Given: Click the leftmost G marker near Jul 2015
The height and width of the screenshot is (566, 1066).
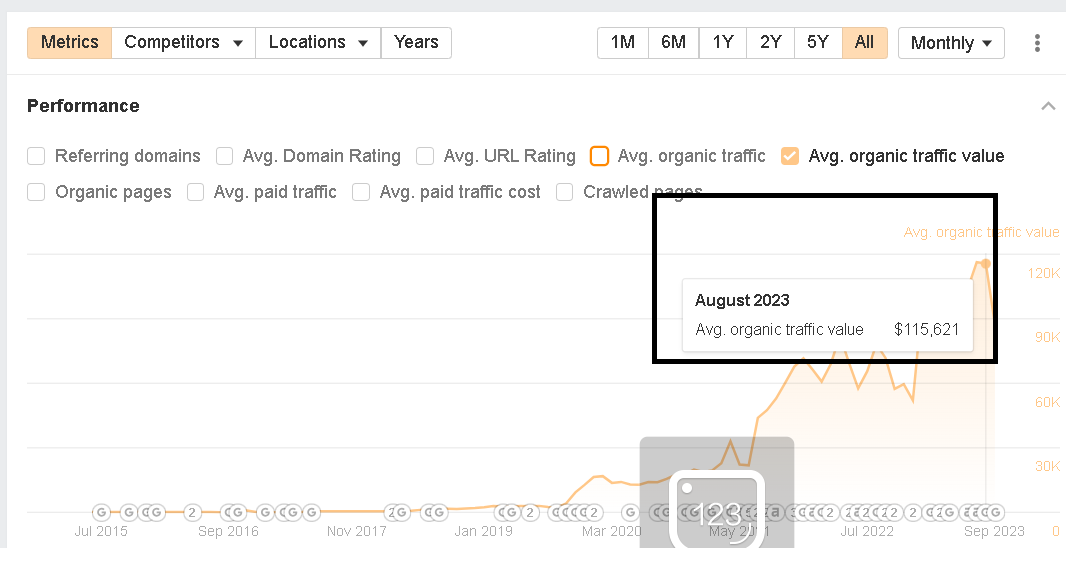Looking at the screenshot, I should (x=101, y=513).
